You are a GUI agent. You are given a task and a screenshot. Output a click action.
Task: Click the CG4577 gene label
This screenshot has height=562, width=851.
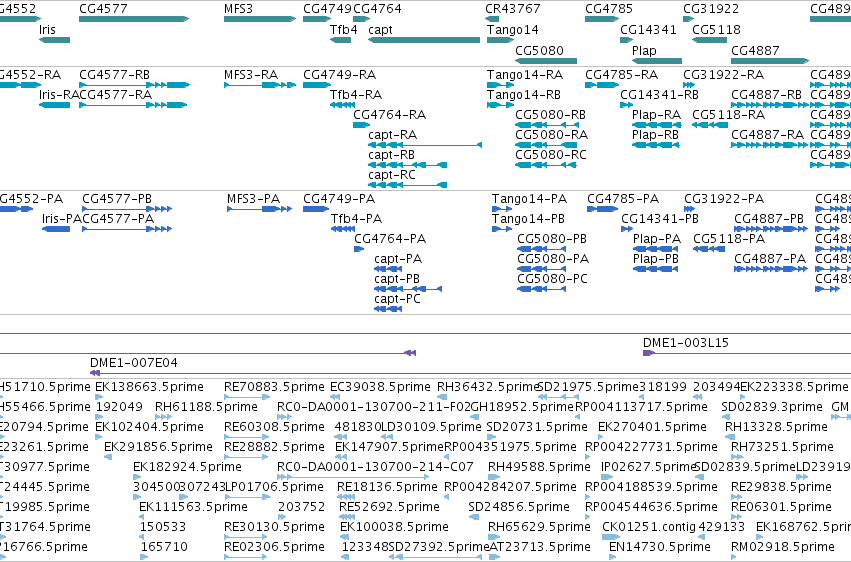point(103,9)
